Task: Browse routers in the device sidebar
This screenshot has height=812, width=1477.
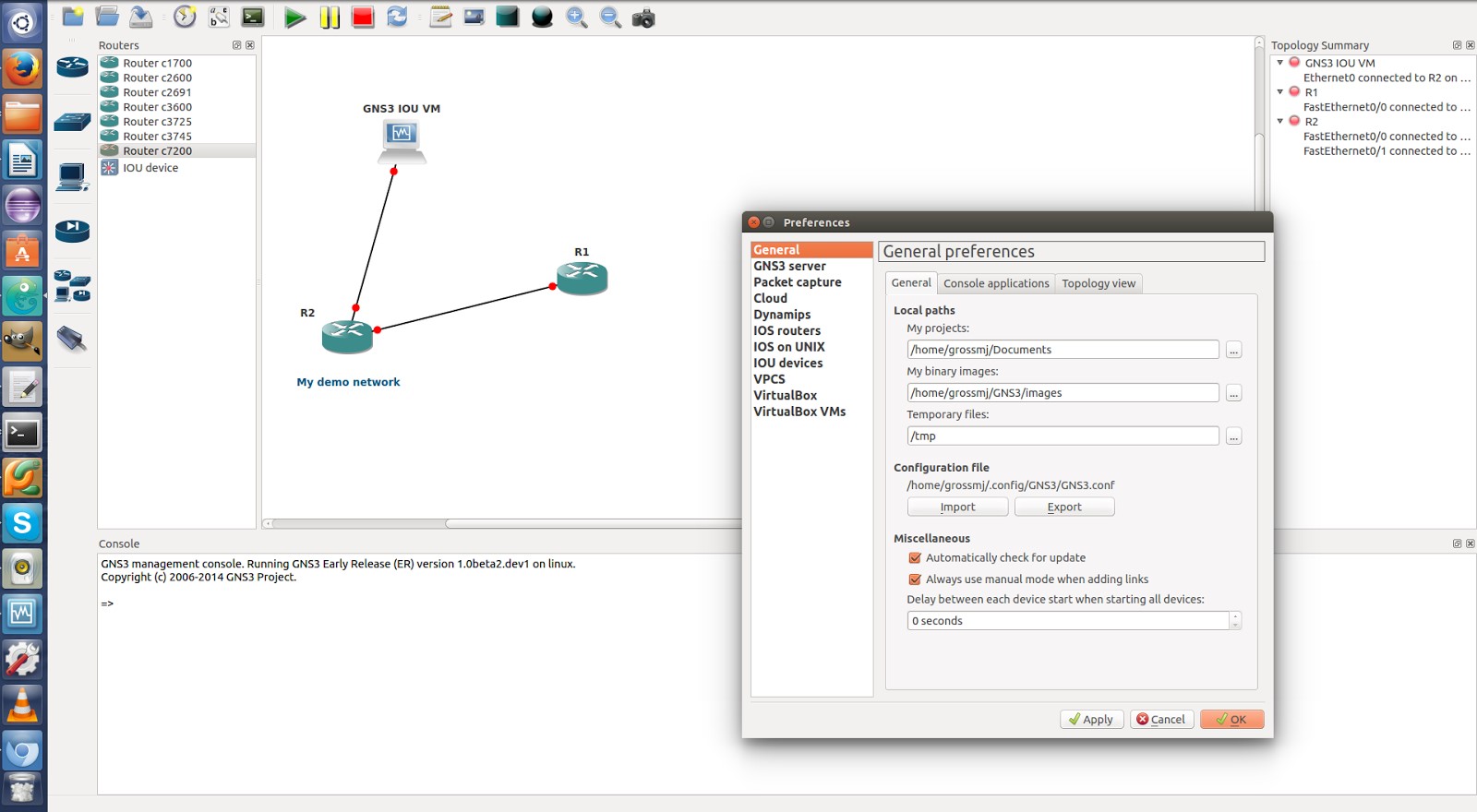Action: tap(72, 66)
